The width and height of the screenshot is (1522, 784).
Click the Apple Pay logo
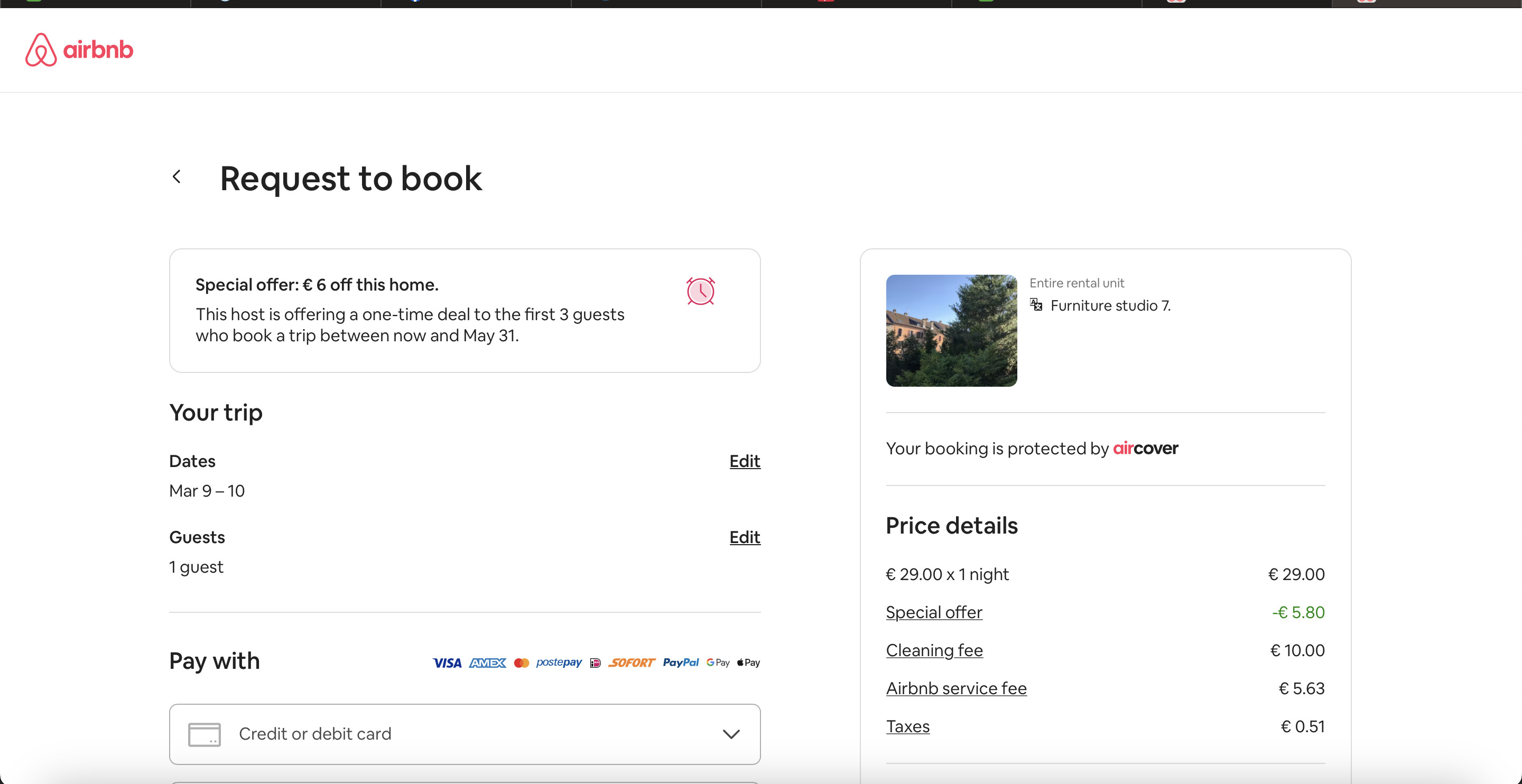point(748,663)
